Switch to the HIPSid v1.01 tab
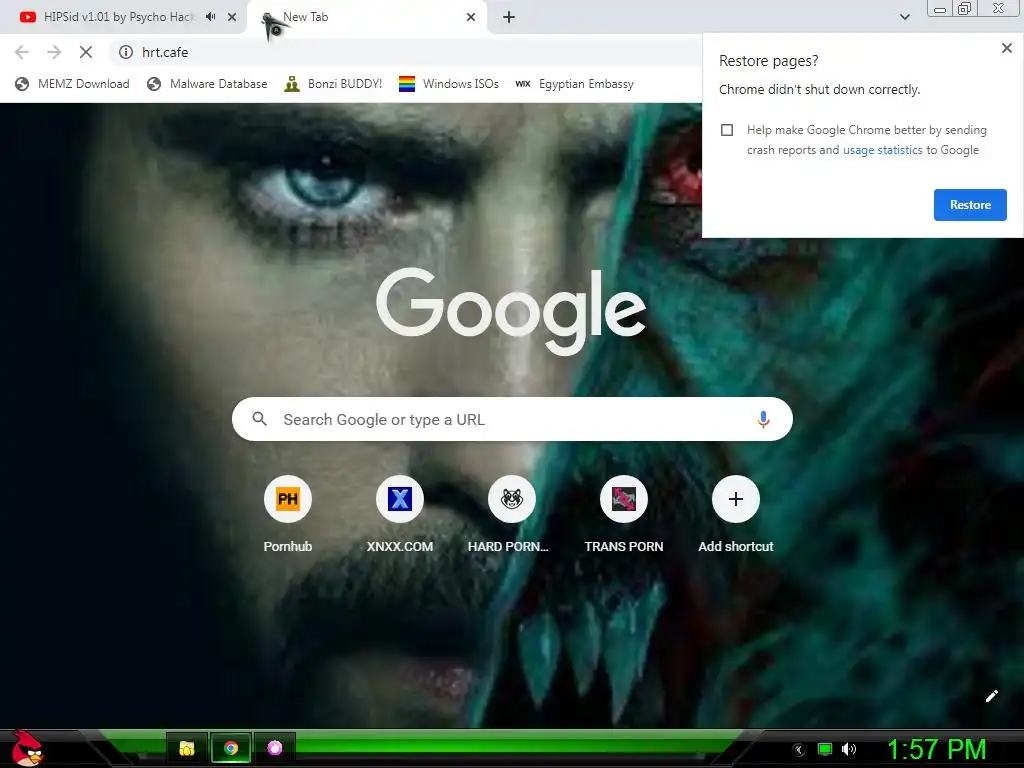 pos(118,17)
